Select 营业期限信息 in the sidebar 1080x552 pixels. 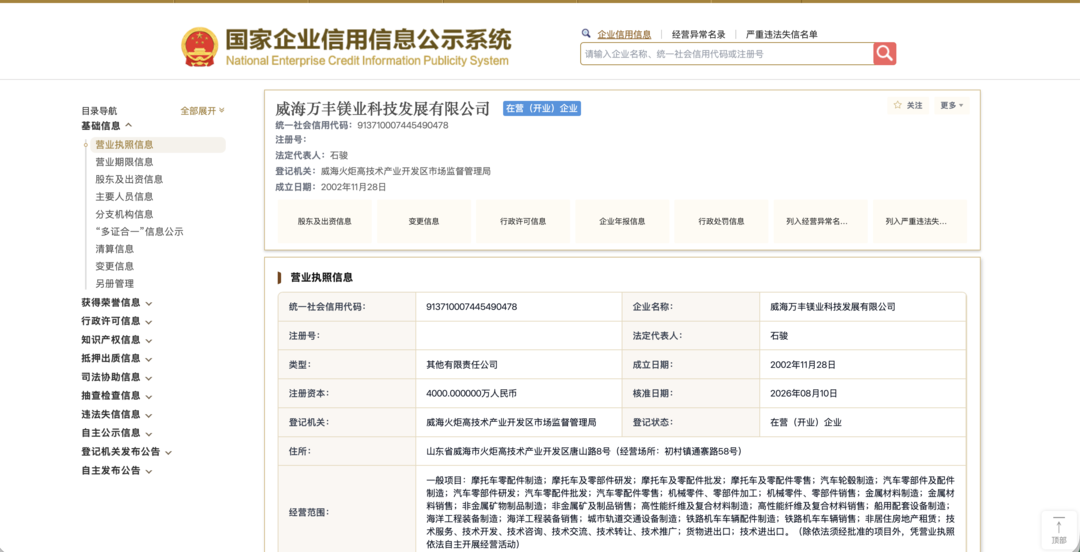(124, 162)
